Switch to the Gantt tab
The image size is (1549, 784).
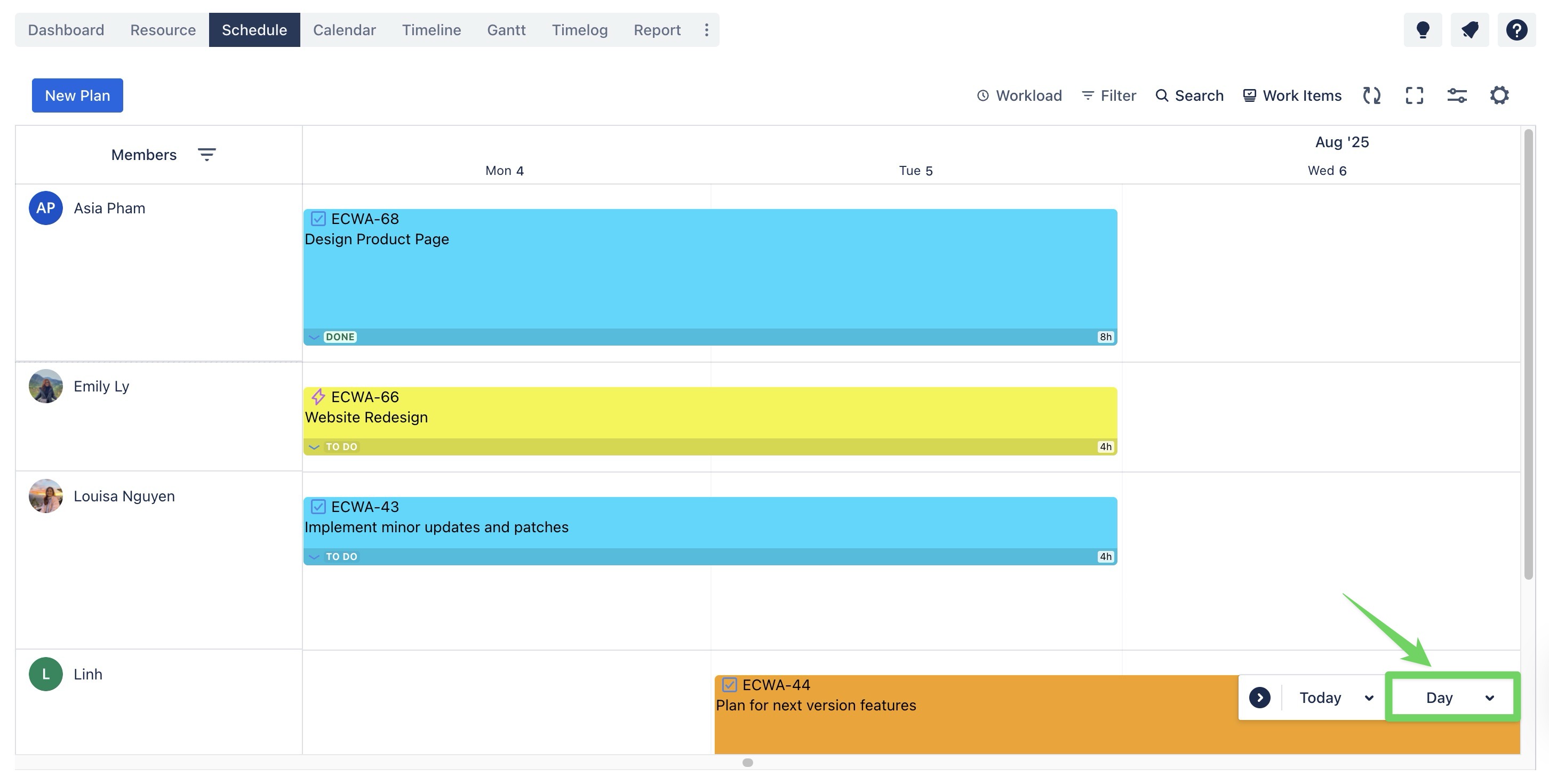506,29
